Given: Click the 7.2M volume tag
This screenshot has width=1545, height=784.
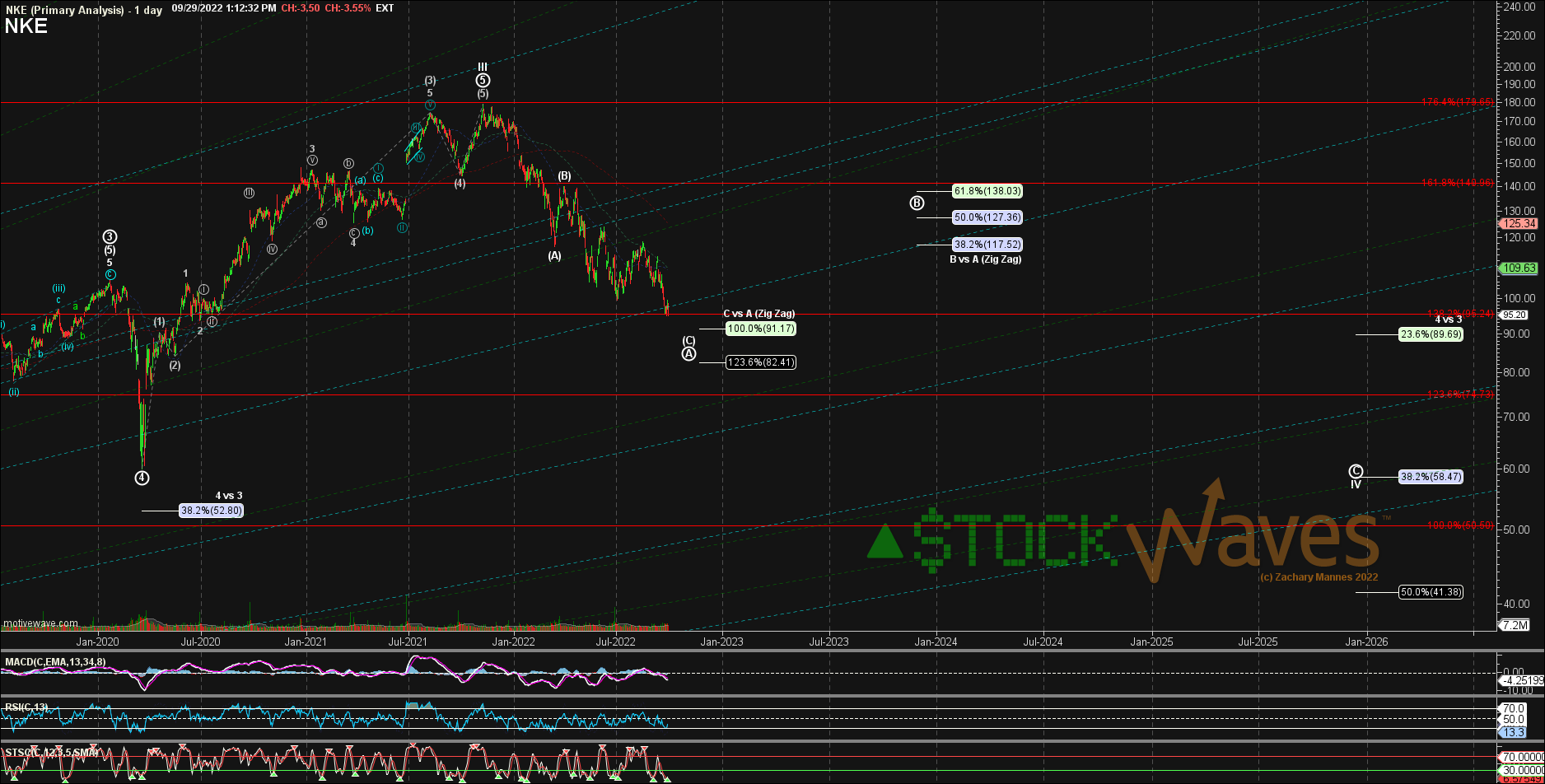Looking at the screenshot, I should pos(1515,625).
